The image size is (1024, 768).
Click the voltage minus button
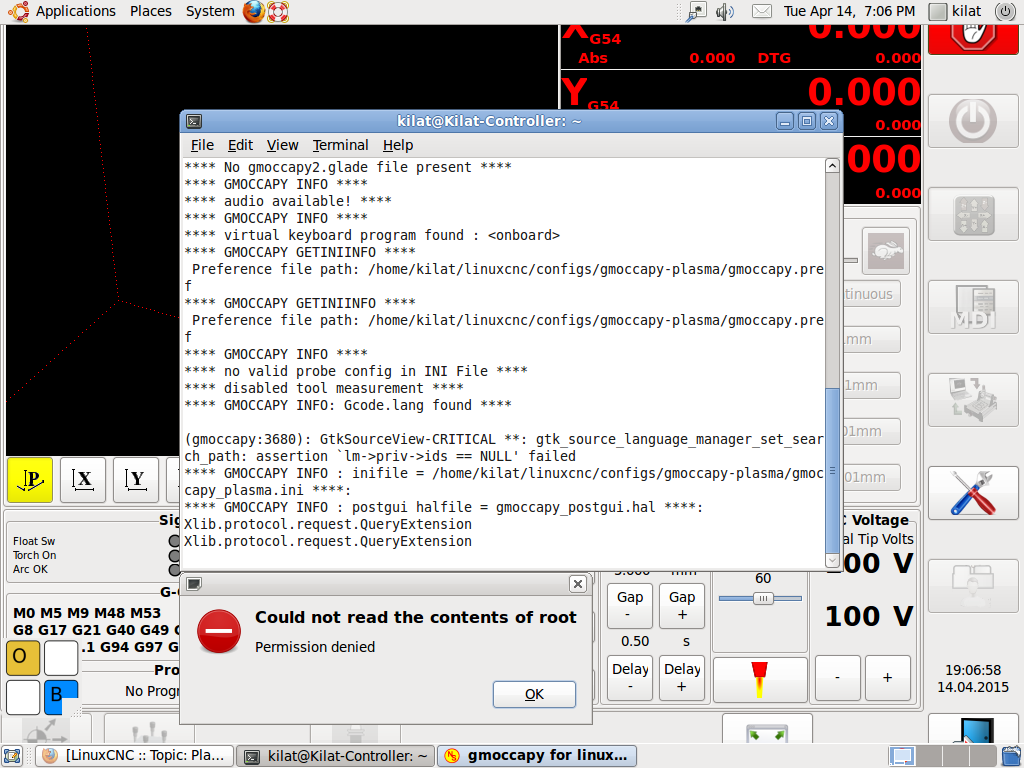coord(837,678)
